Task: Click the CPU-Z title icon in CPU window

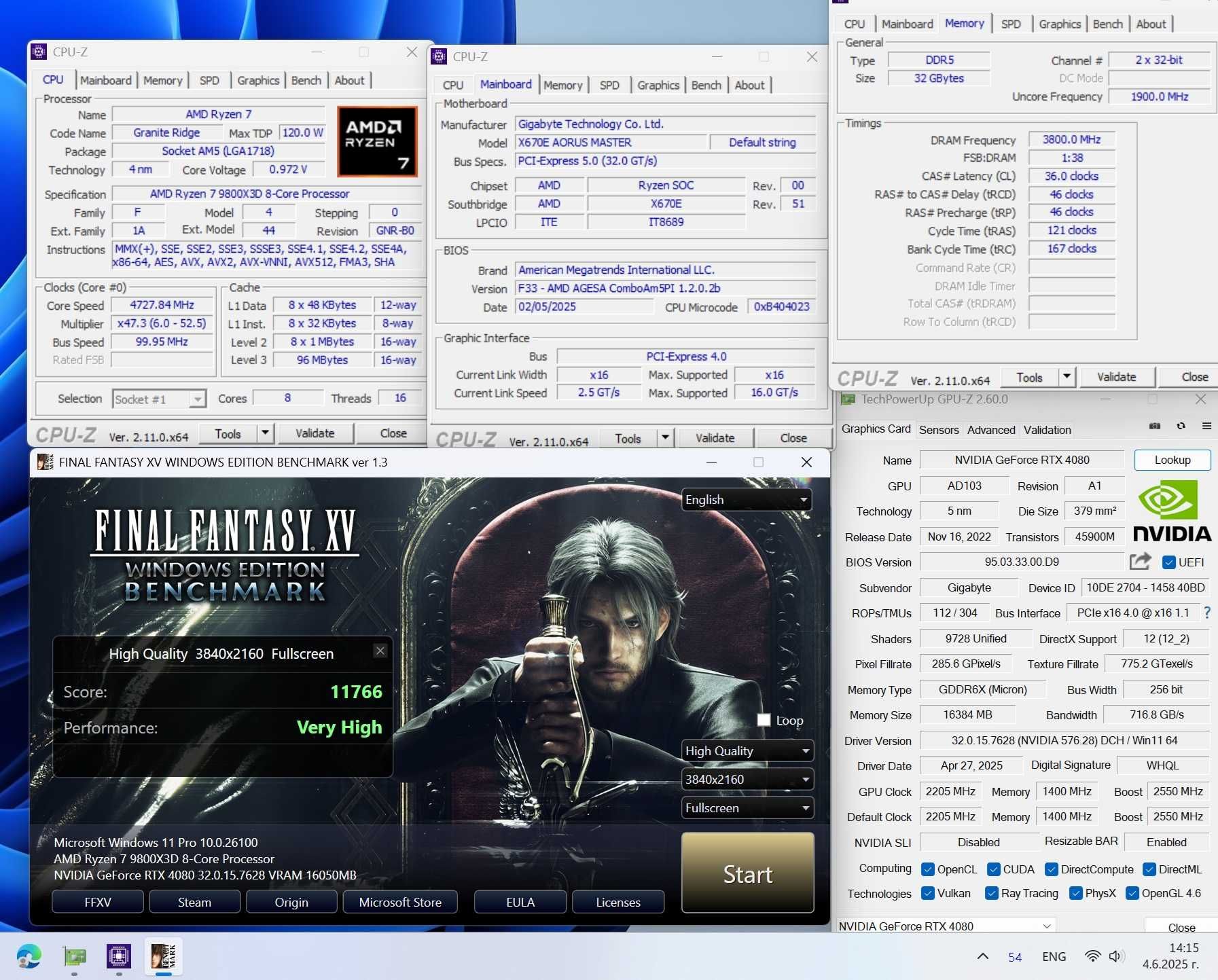Action: tap(39, 52)
